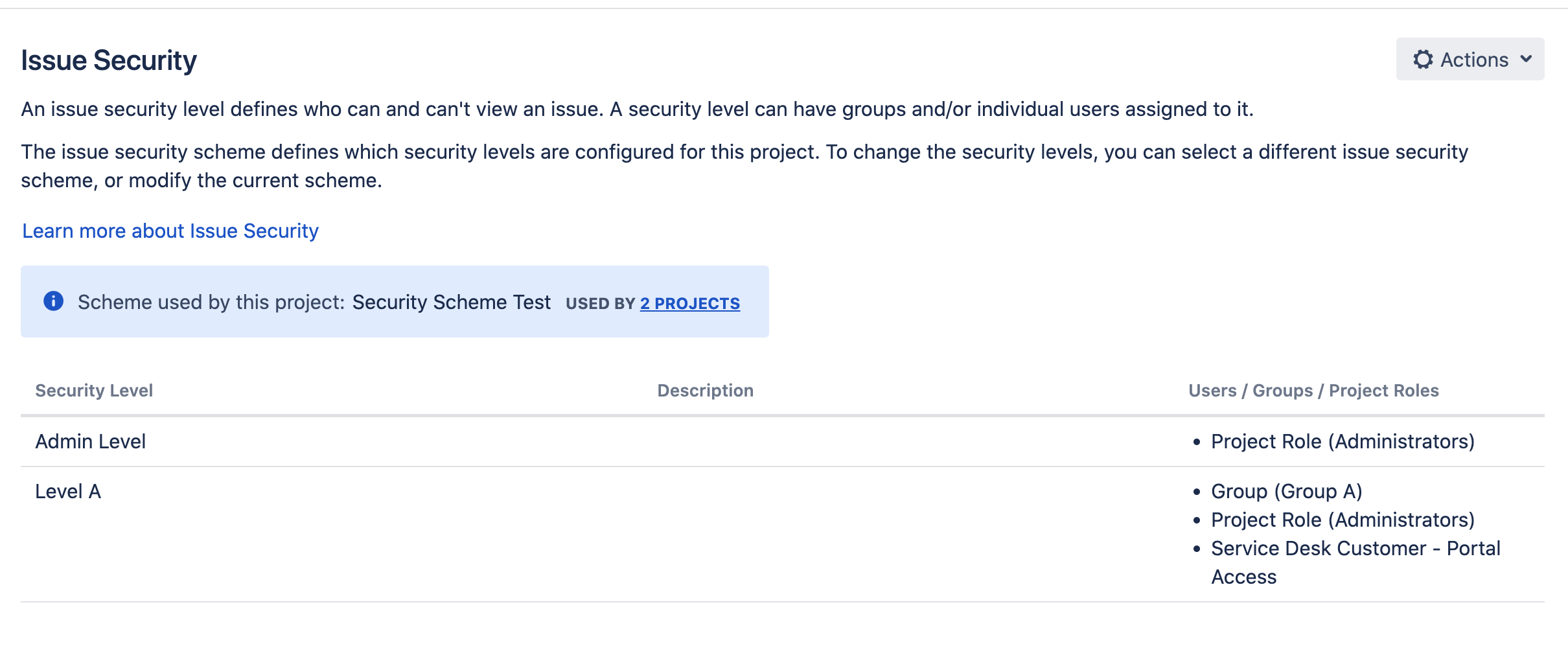Click the gear icon in Actions button
1568x666 pixels.
coord(1423,60)
